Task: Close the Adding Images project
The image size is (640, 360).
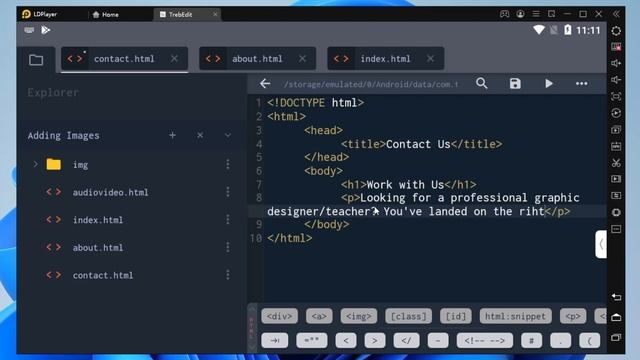Action: point(200,135)
